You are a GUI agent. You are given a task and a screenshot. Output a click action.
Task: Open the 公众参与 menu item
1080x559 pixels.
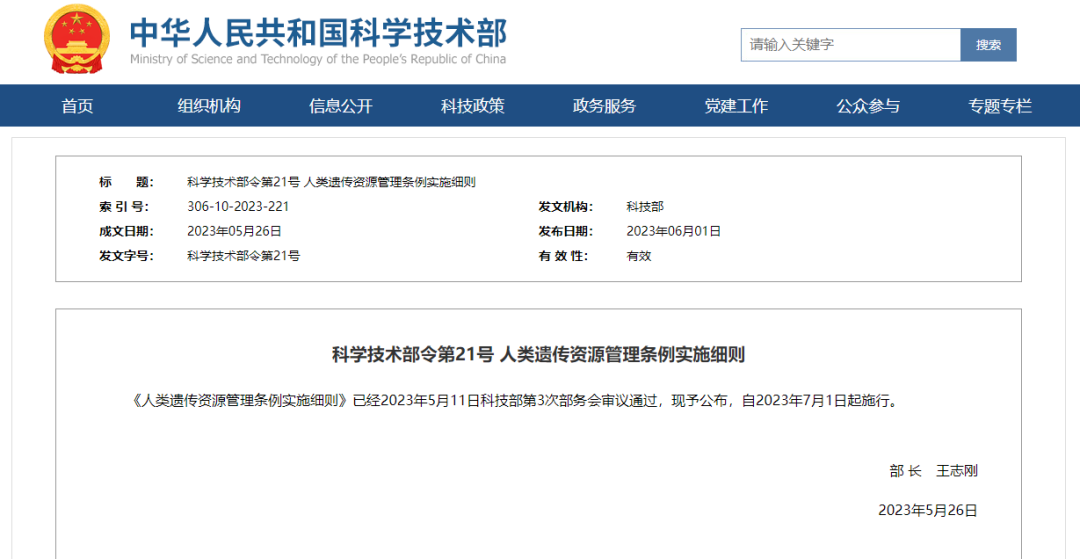[868, 106]
